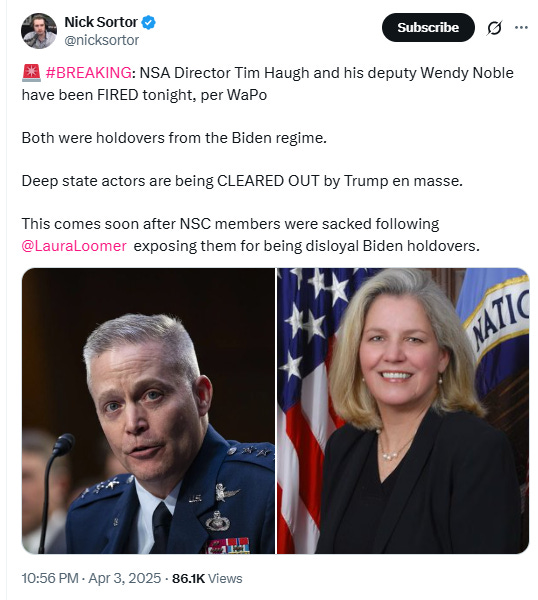Click the Nick Sortor display name
Image resolution: width=538 pixels, height=600 pixels.
tap(101, 22)
